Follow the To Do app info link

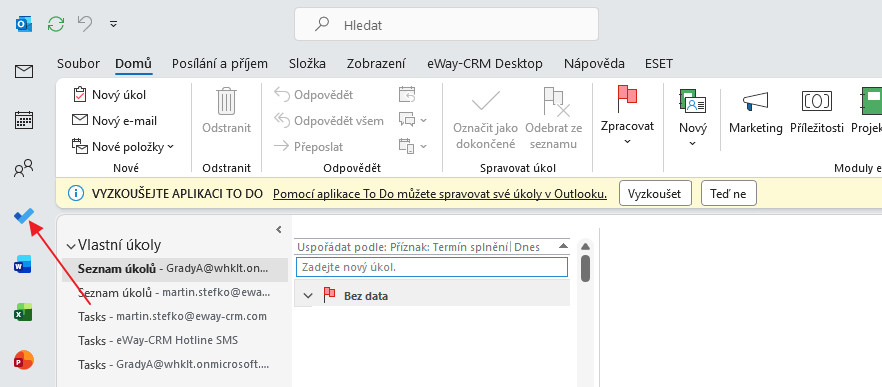(440, 194)
